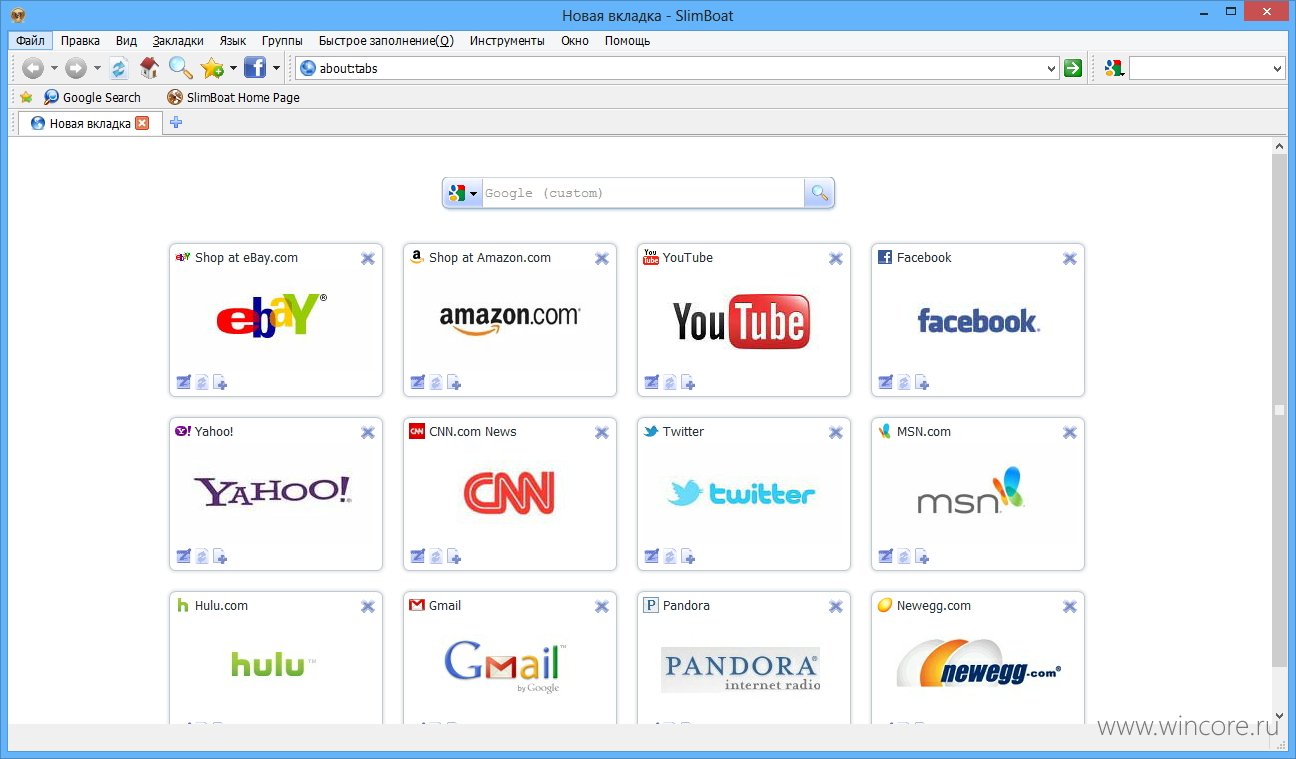Remove the Newegg.com tile
Image resolution: width=1296 pixels, height=759 pixels.
click(1070, 606)
